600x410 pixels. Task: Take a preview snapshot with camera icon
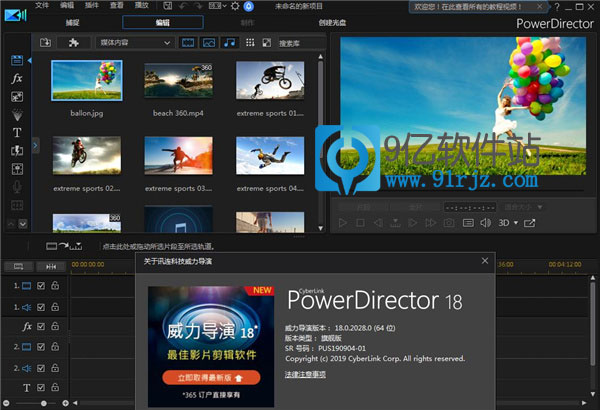click(449, 222)
